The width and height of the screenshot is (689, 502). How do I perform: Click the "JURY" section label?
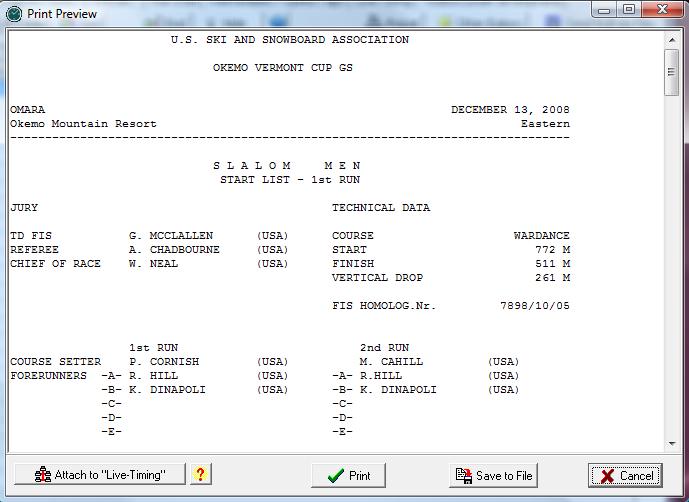point(24,207)
